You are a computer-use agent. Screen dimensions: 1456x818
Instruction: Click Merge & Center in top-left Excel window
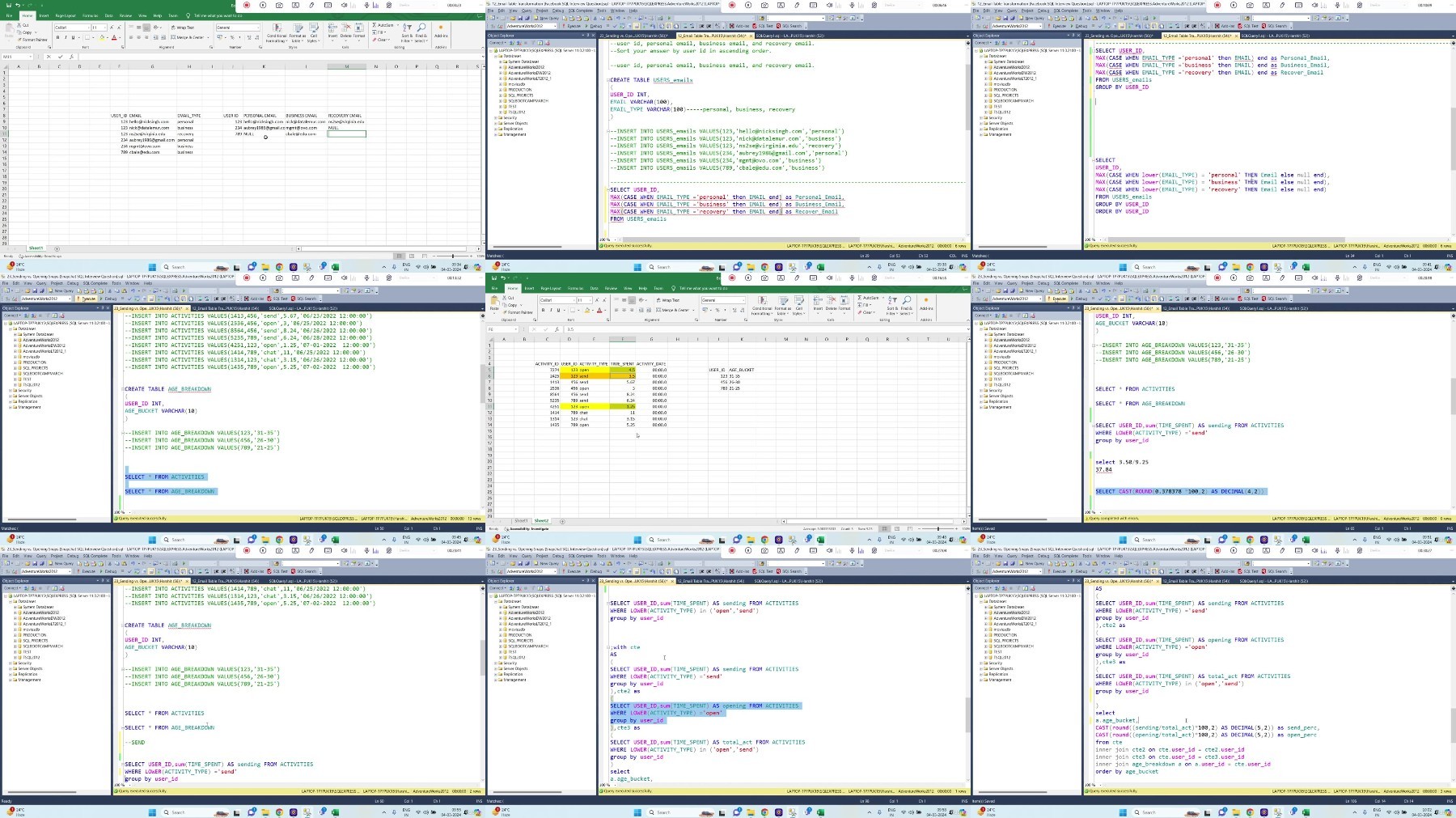pyautogui.click(x=188, y=37)
